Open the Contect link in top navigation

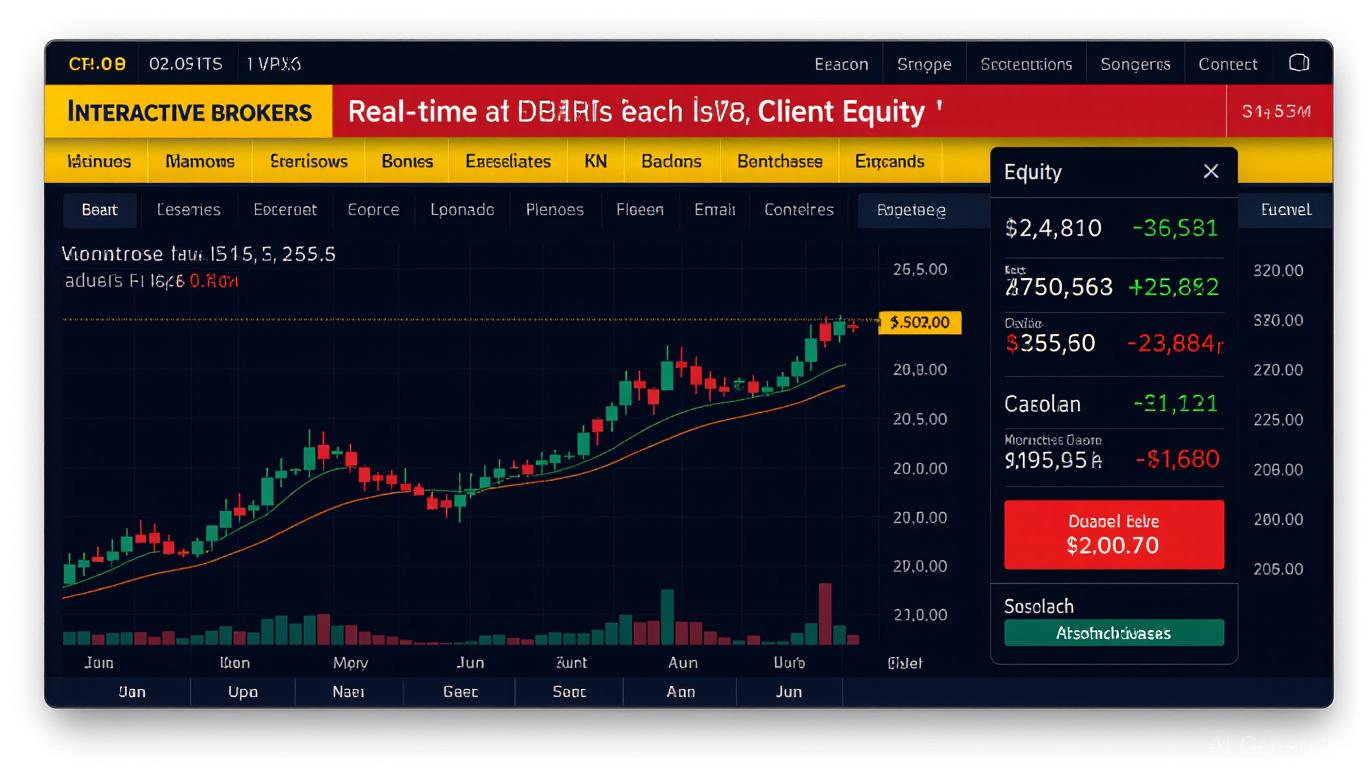click(x=1227, y=64)
